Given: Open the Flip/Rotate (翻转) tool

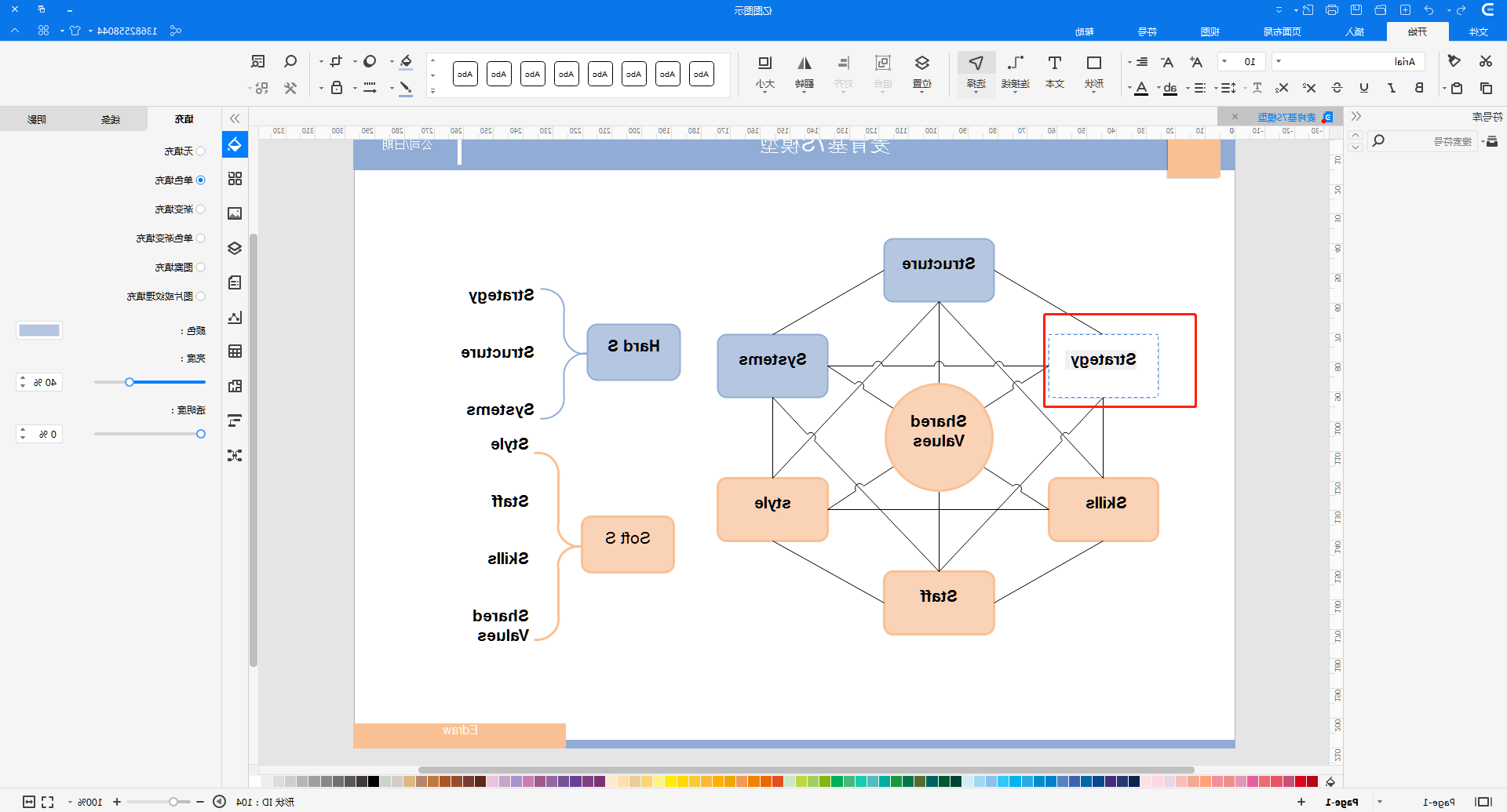Looking at the screenshot, I should point(805,72).
